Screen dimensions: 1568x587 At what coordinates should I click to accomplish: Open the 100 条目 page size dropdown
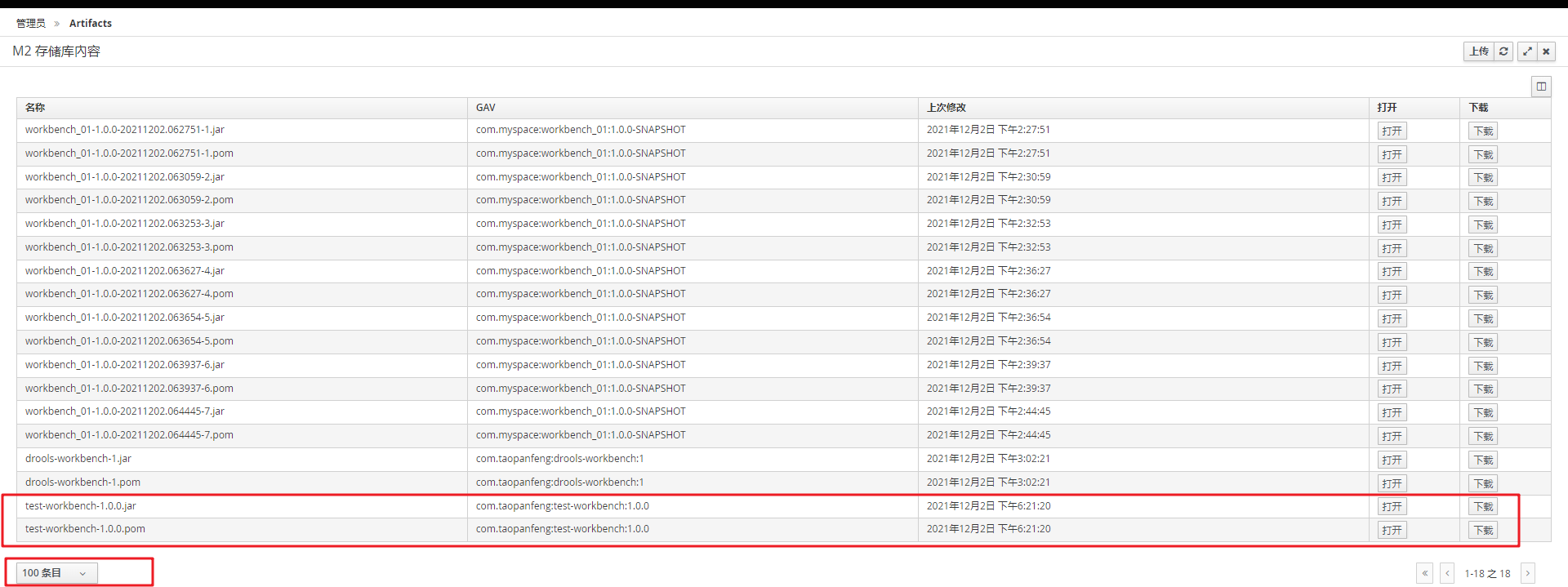pos(56,573)
